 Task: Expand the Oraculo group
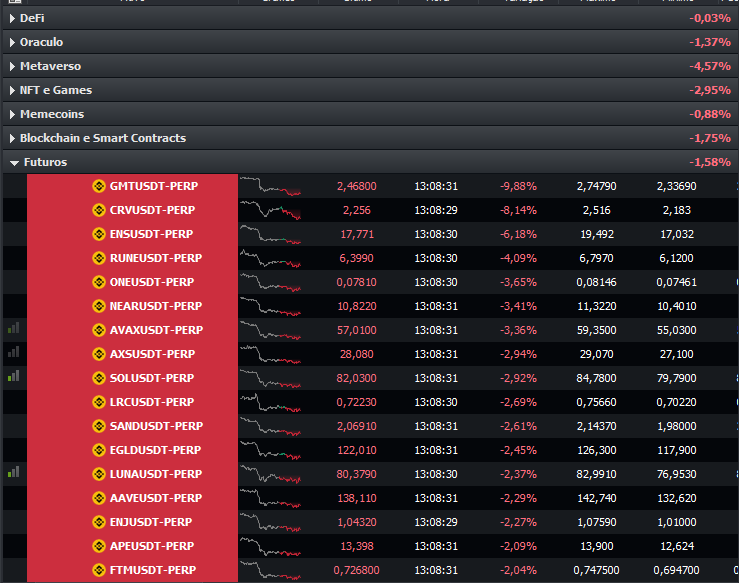tap(12, 42)
